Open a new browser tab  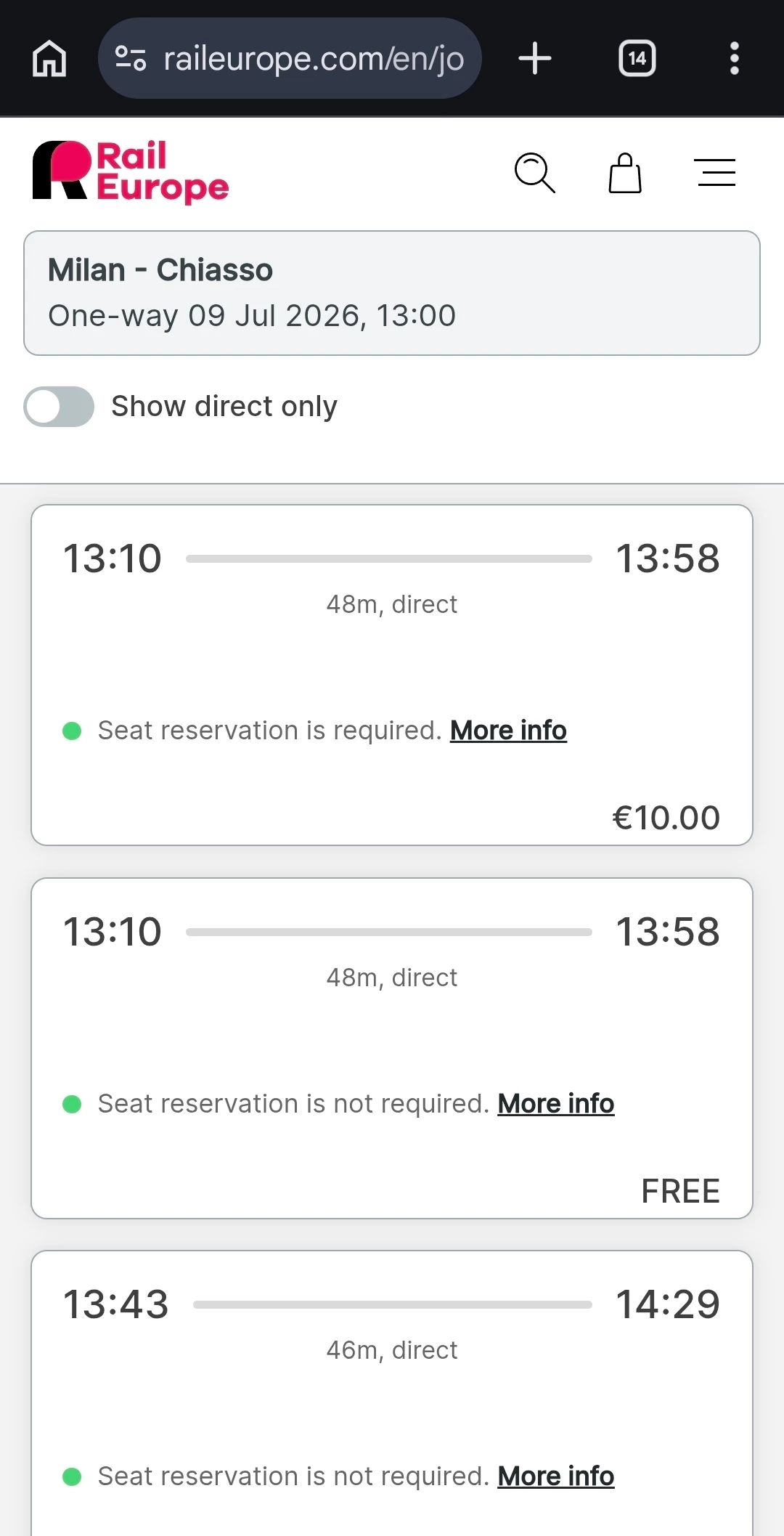535,58
